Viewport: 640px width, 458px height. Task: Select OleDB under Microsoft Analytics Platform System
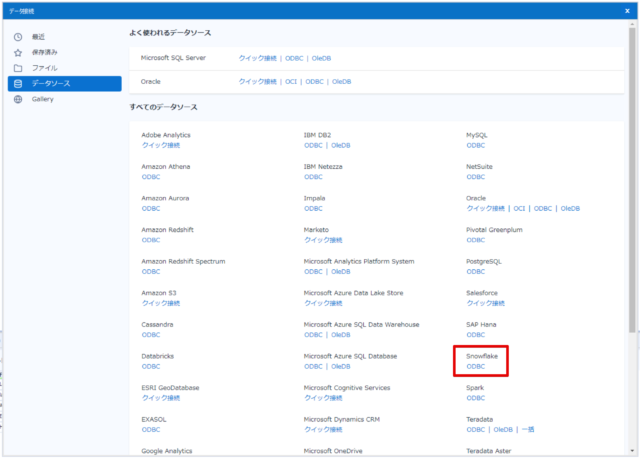(x=341, y=271)
